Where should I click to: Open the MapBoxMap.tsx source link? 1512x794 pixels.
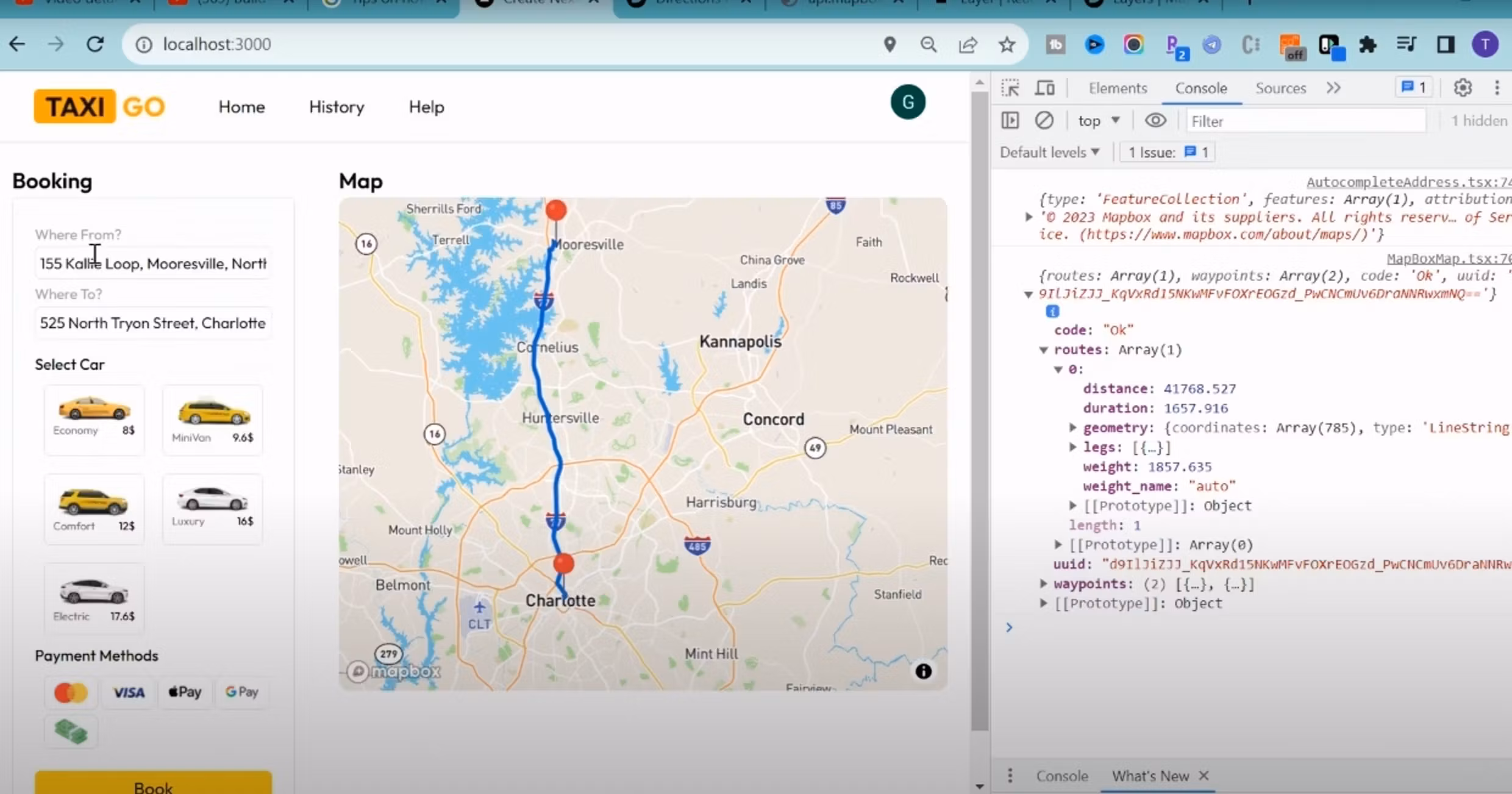click(x=1448, y=259)
